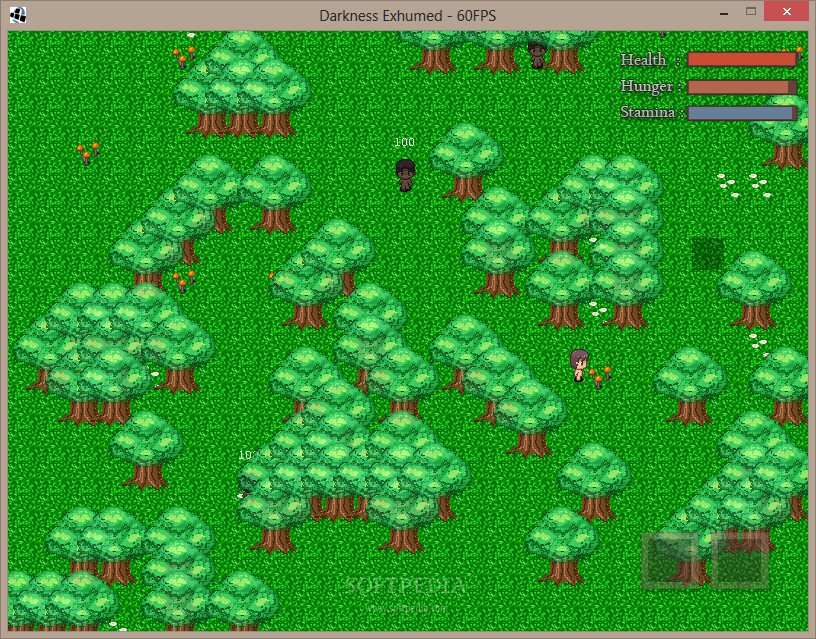The width and height of the screenshot is (816, 639).
Task: Close the Darkness Exhumed window
Action: pyautogui.click(x=786, y=11)
